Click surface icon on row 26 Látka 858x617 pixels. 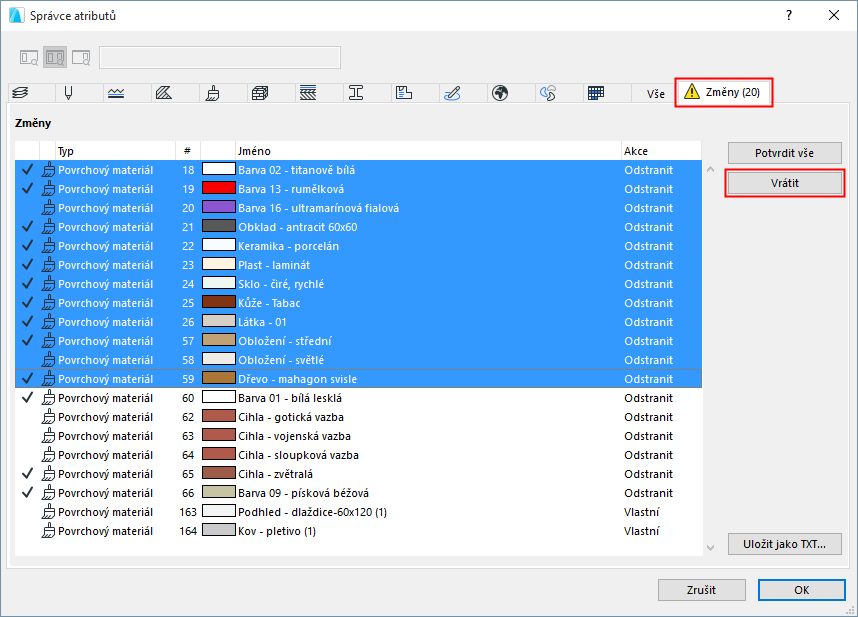point(49,322)
